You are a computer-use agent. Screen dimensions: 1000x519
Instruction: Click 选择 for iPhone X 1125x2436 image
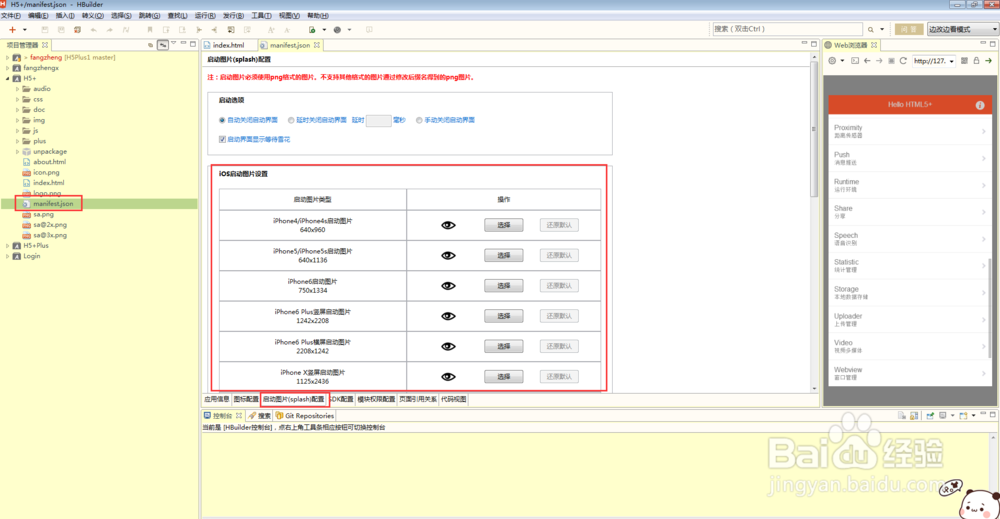(504, 377)
